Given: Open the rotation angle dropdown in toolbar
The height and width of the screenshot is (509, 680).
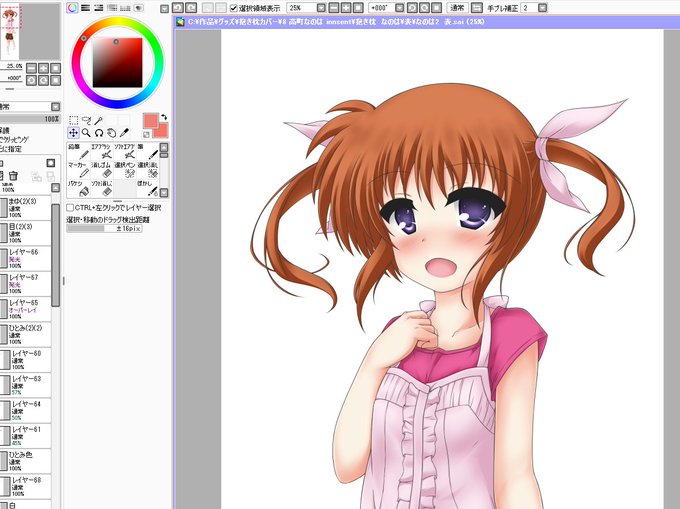Looking at the screenshot, I should (400, 8).
